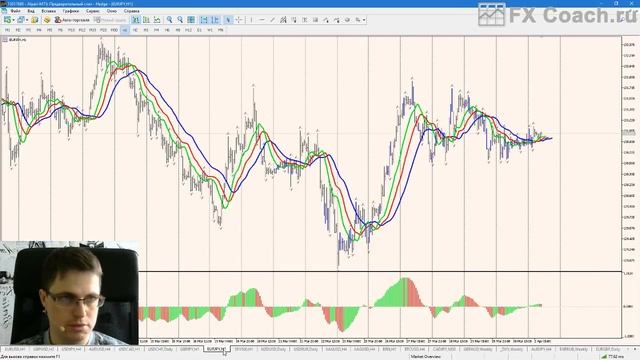Image resolution: width=640 pixels, height=360 pixels.
Task: Set timeframe to W1
Action: click(x=210, y=30)
